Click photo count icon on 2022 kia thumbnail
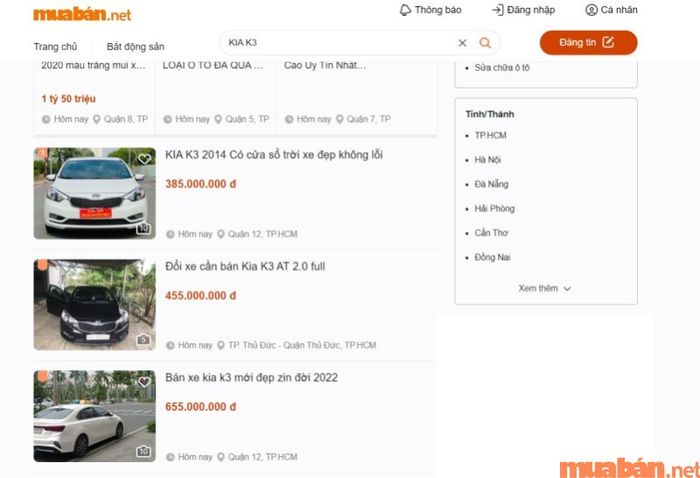 pyautogui.click(x=143, y=451)
